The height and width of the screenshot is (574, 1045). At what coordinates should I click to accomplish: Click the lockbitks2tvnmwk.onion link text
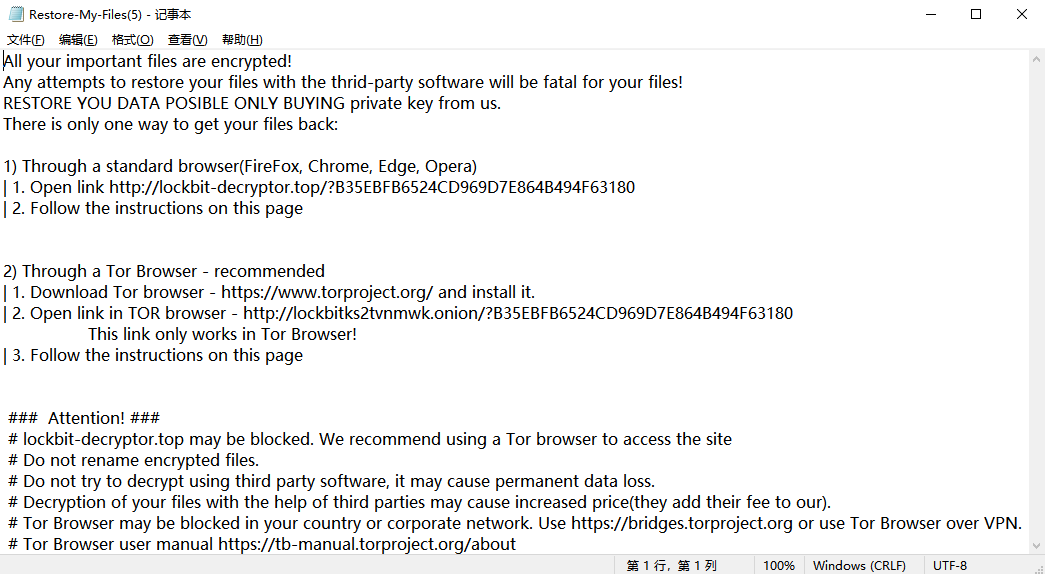coord(518,313)
